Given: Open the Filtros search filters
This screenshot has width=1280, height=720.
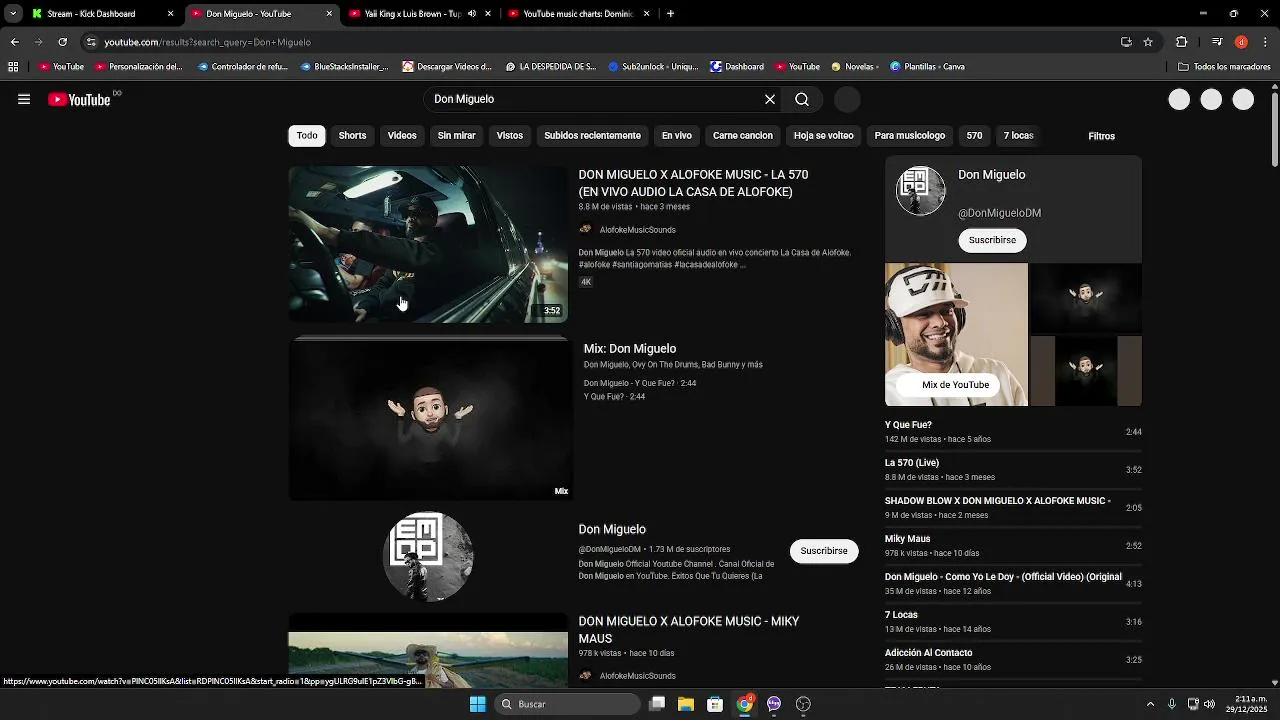Looking at the screenshot, I should [1101, 136].
